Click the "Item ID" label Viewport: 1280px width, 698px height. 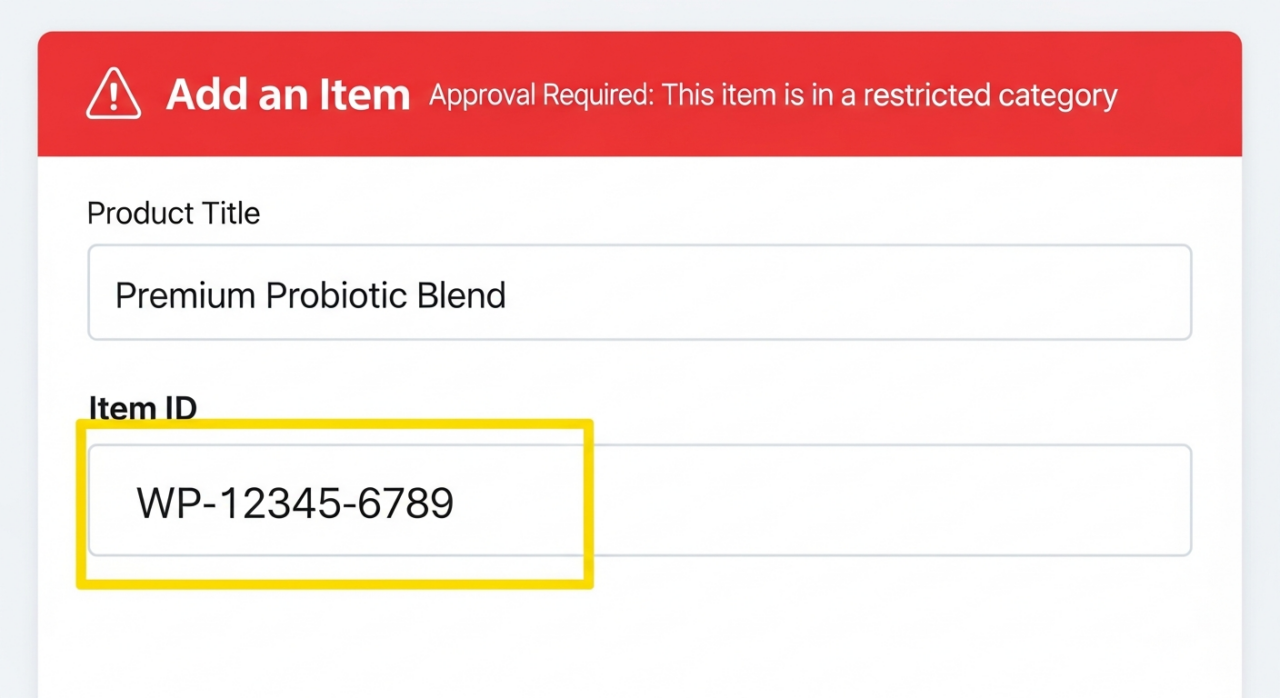143,408
